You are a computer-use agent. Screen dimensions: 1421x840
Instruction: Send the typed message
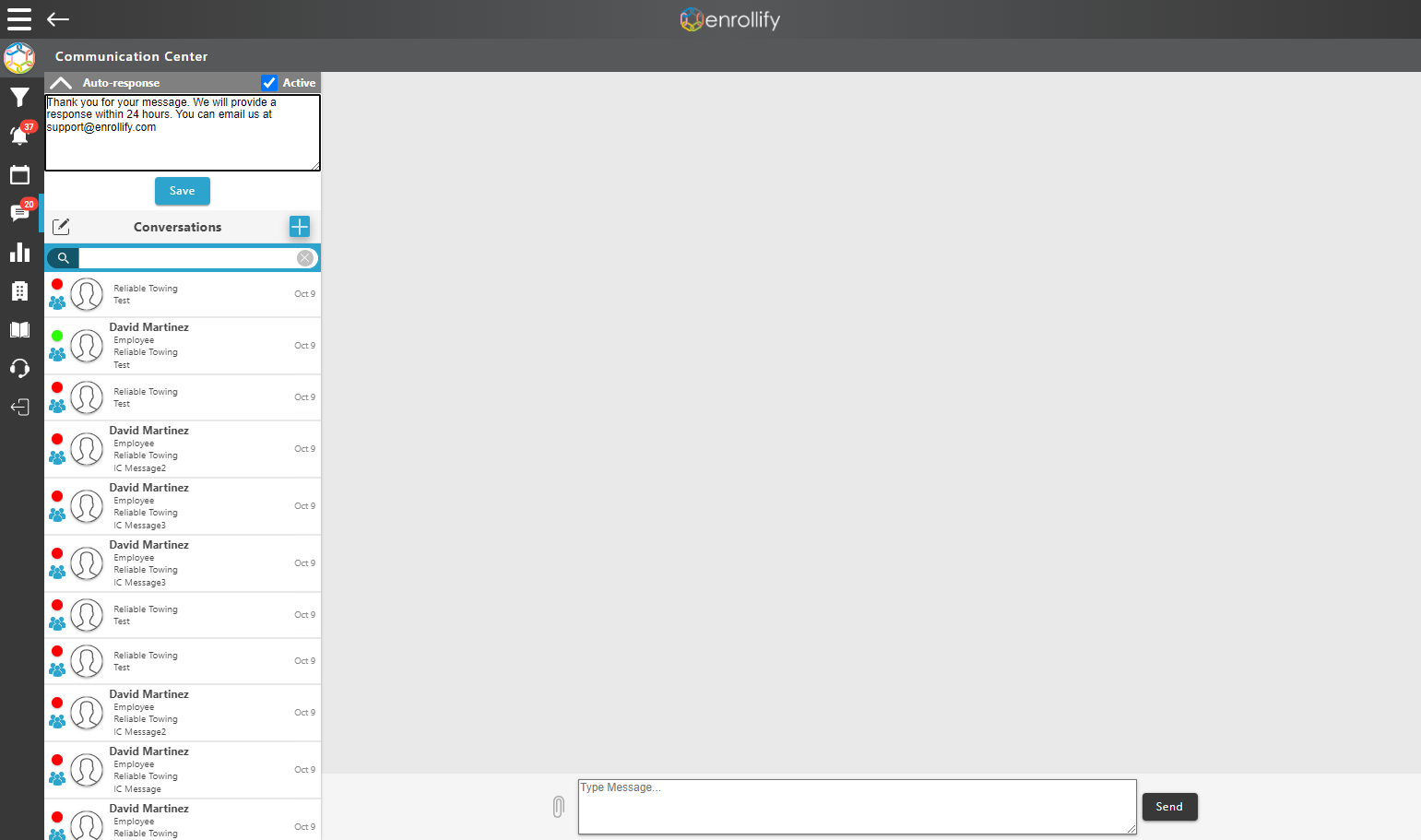point(1169,807)
